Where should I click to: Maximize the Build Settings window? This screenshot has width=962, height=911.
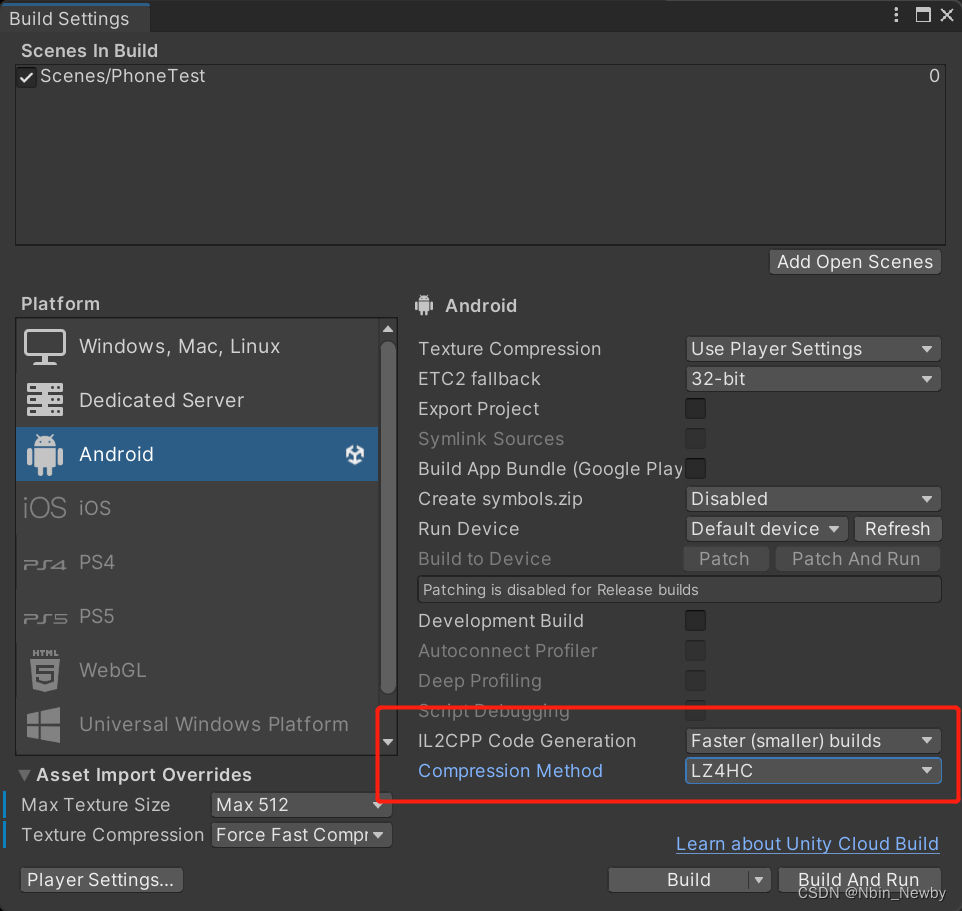point(923,15)
